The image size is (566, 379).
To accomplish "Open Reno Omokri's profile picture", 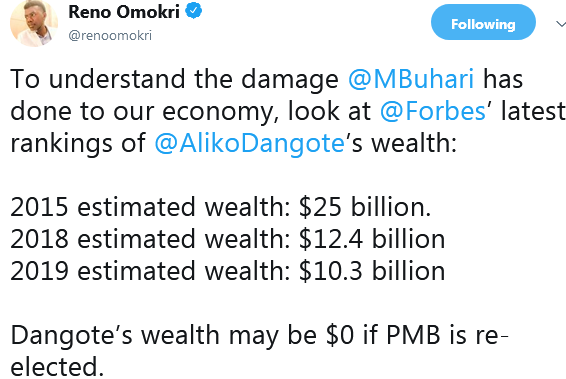I will 33,23.
